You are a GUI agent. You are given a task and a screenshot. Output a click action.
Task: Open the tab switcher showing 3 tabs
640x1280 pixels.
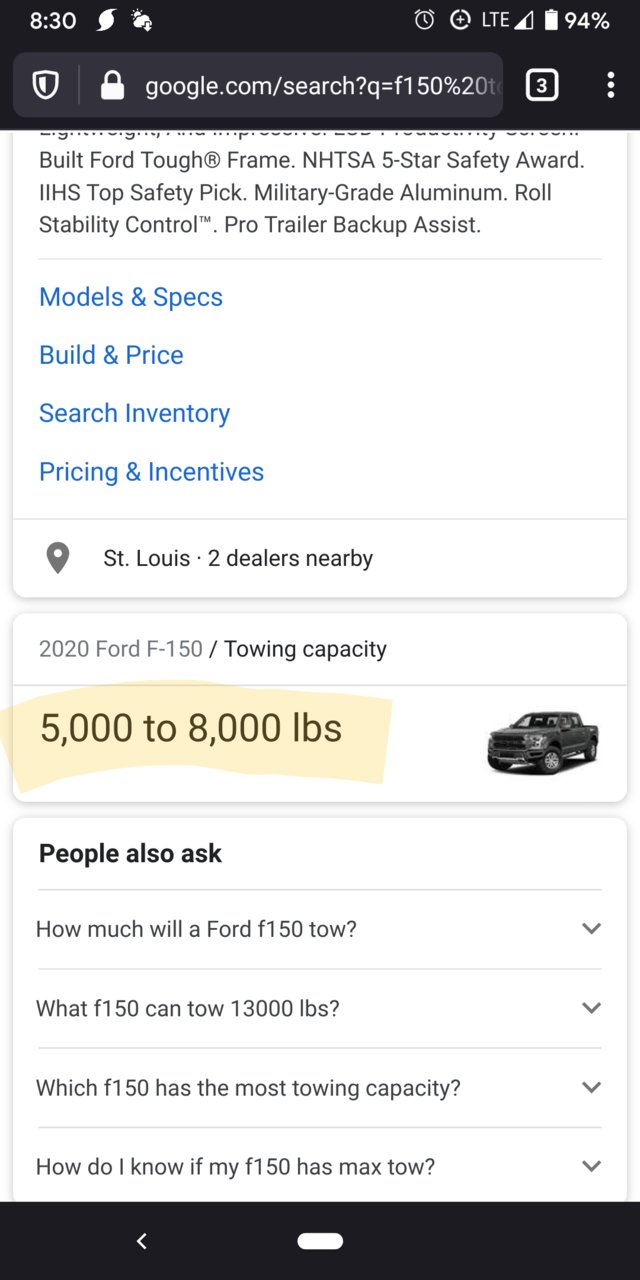[x=541, y=86]
